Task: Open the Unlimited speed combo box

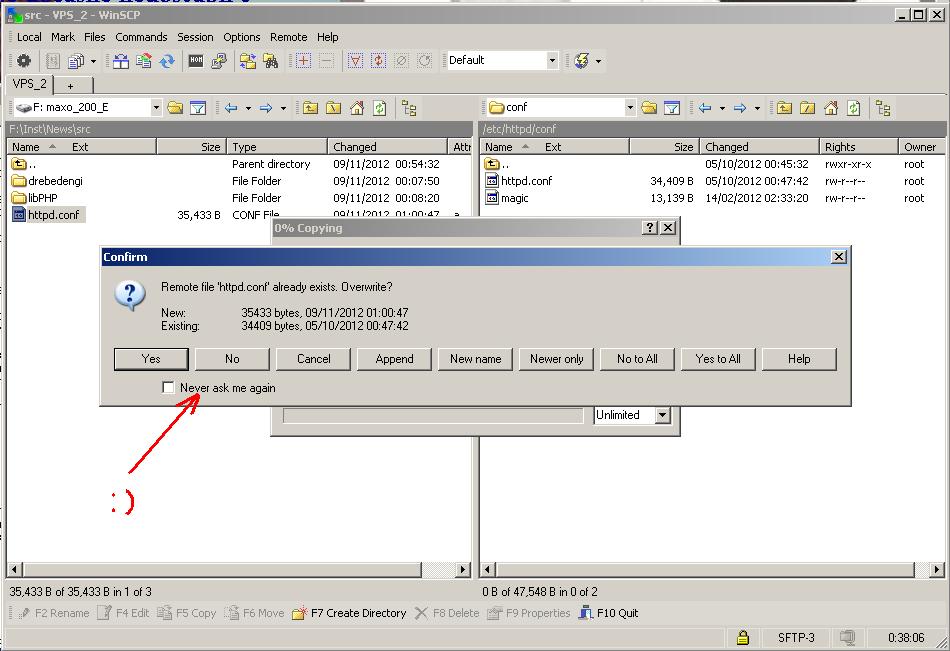Action: click(662, 415)
